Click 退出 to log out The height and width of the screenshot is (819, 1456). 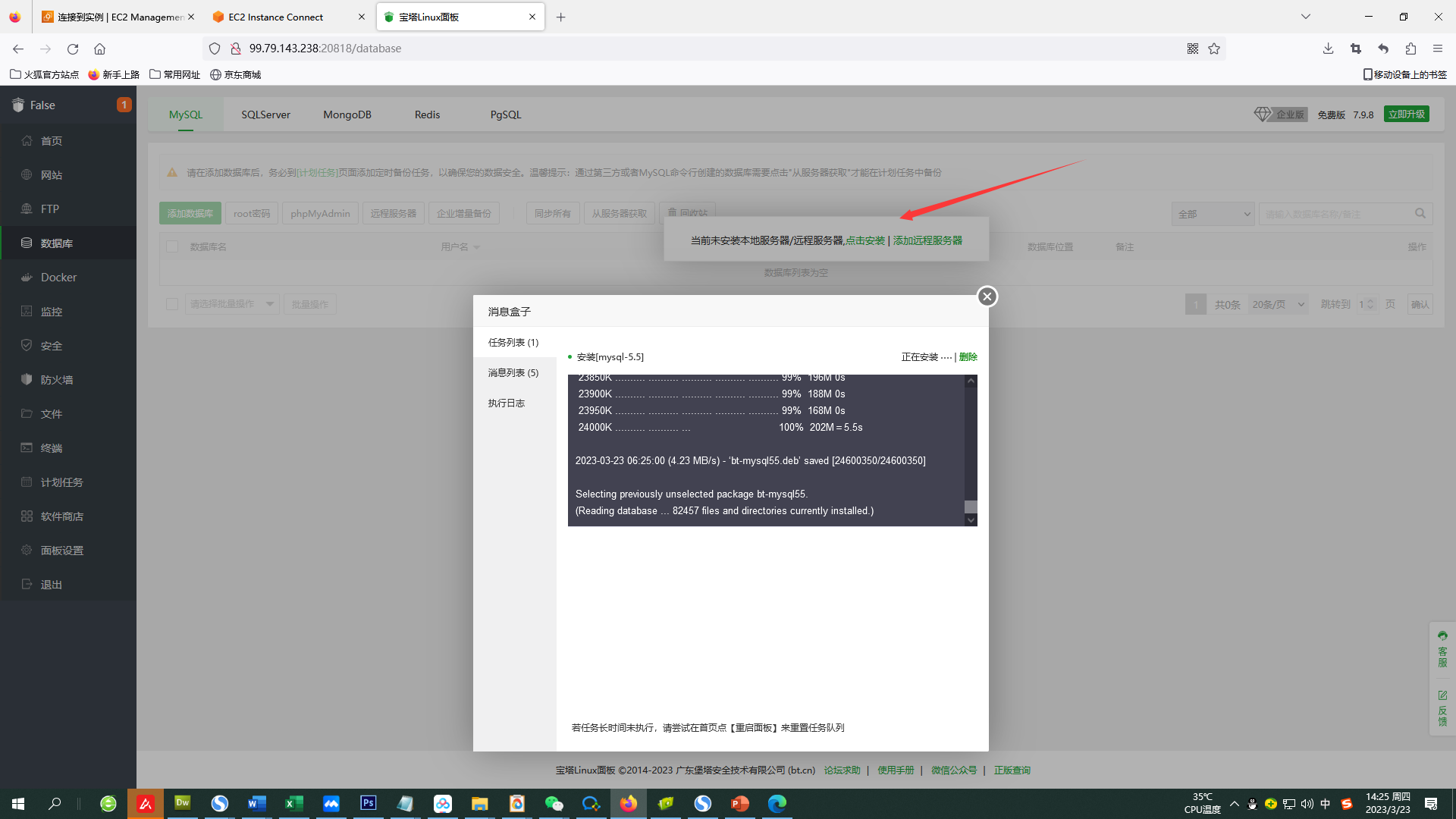click(x=68, y=585)
